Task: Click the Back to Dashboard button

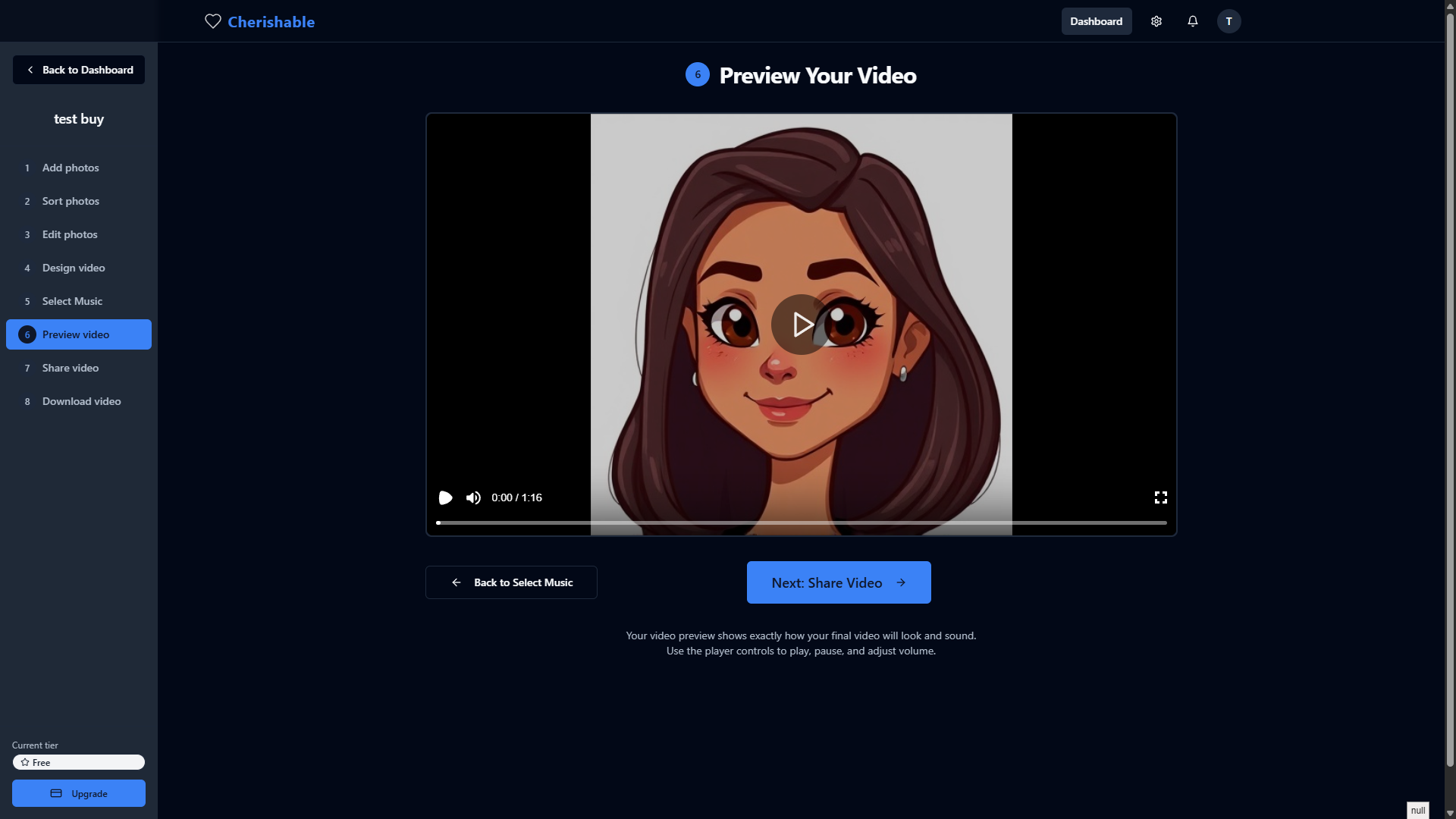Action: tap(79, 70)
